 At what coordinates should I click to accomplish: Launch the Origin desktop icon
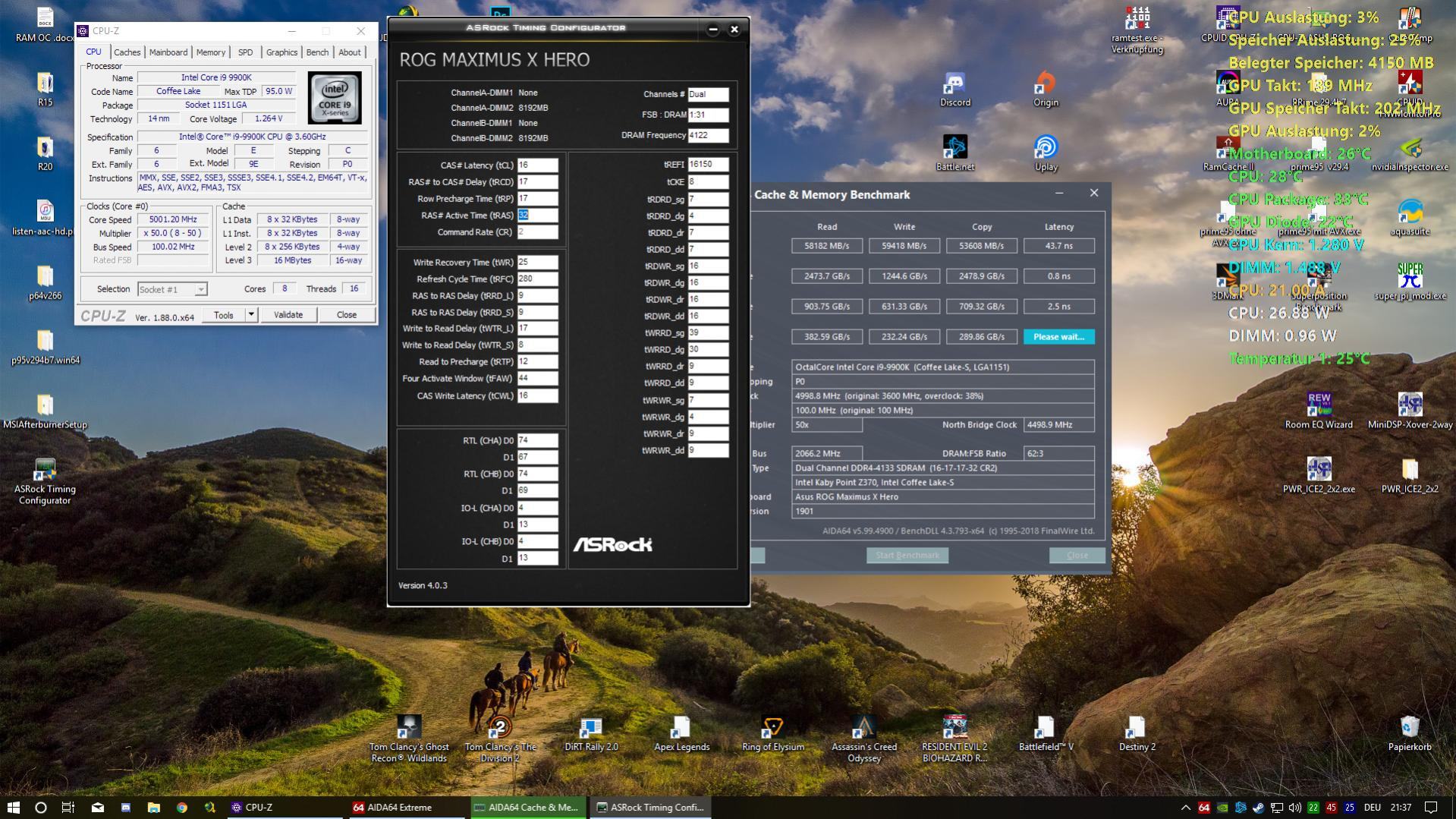pos(1046,90)
